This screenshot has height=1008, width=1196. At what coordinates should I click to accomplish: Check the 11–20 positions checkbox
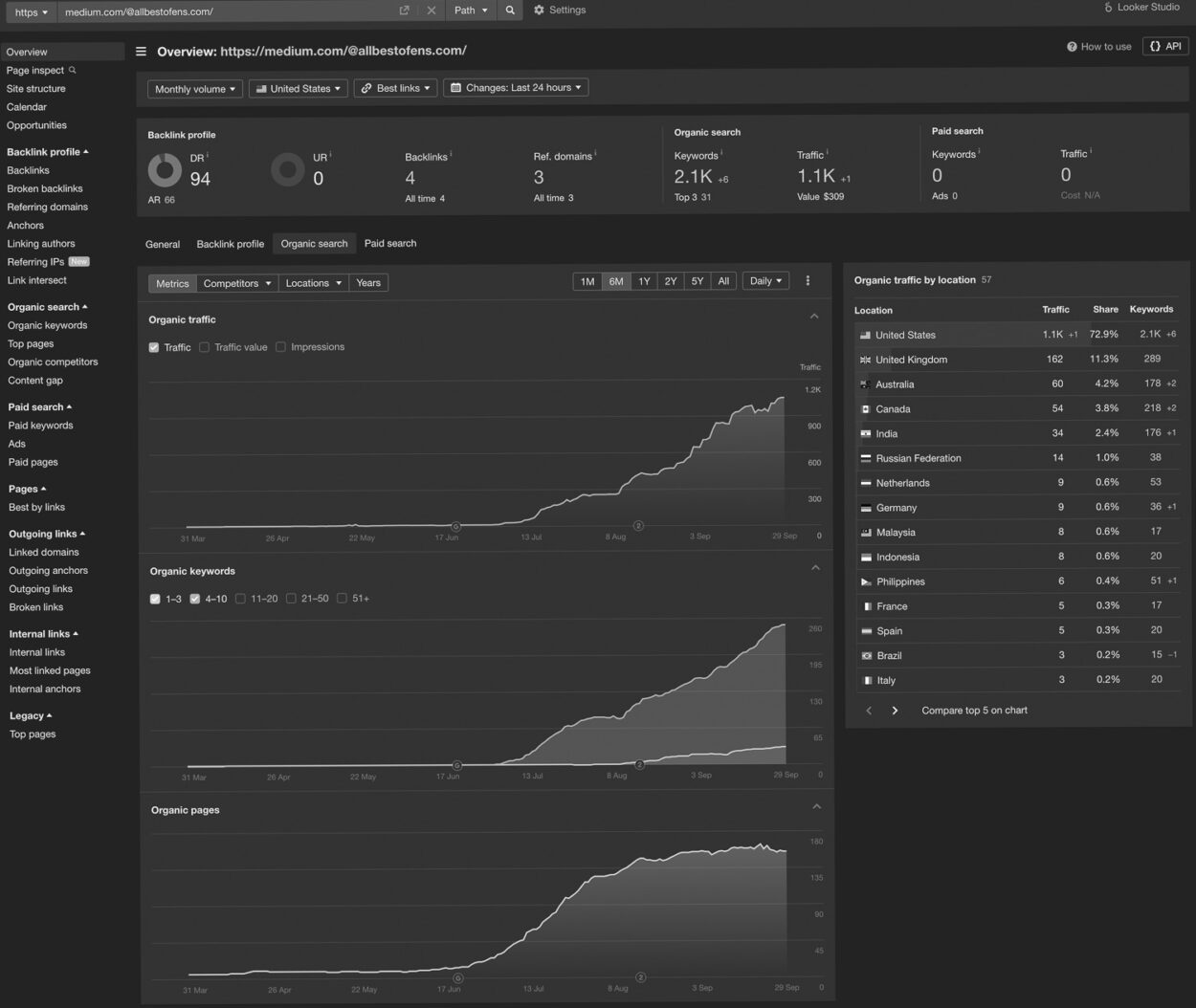pos(240,599)
